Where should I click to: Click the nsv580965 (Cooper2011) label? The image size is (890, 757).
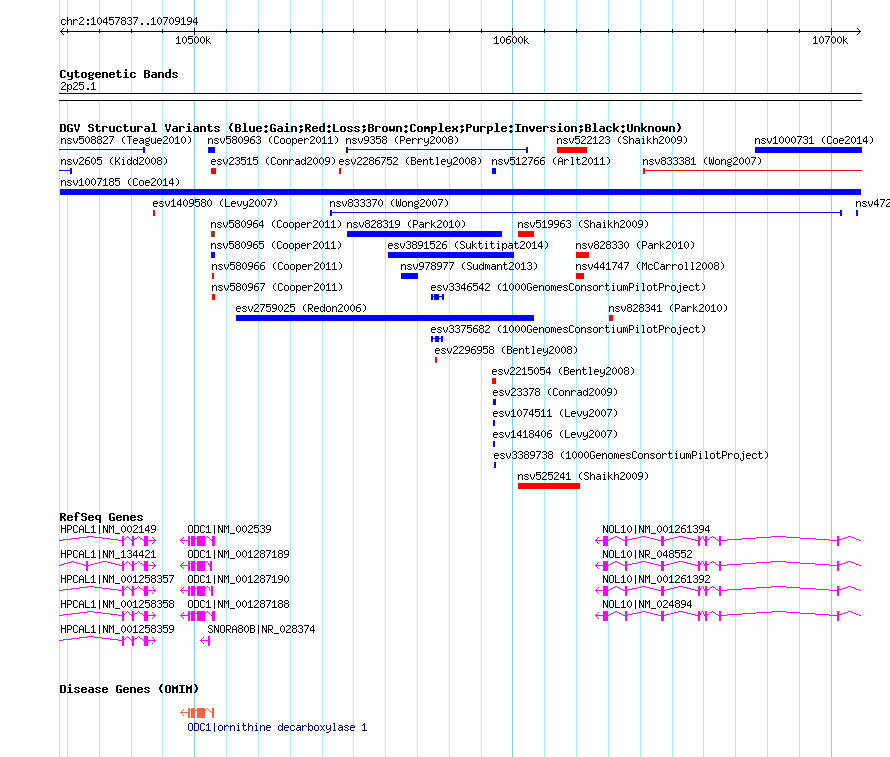click(276, 245)
